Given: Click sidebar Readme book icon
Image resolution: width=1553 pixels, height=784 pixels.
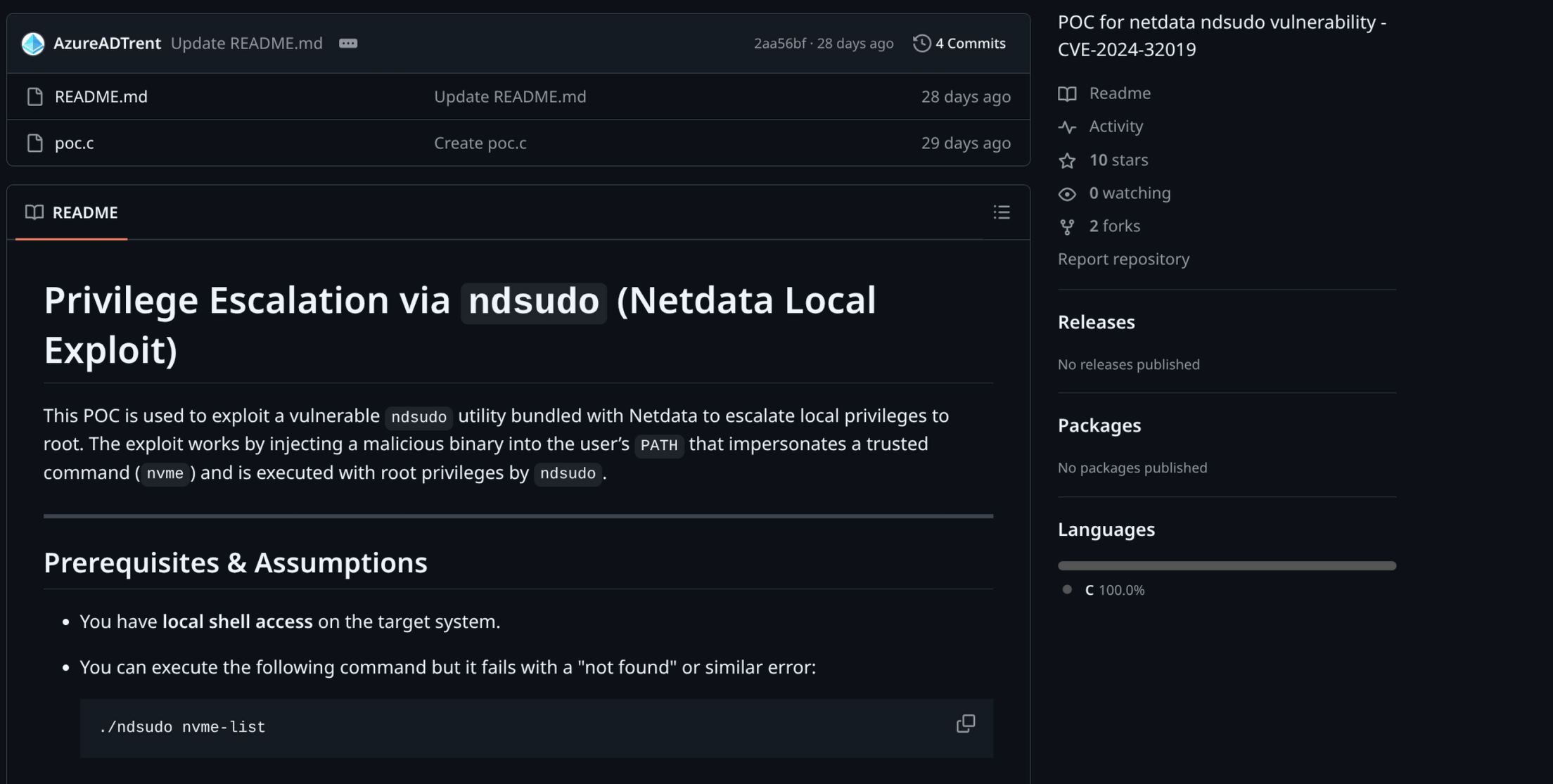Looking at the screenshot, I should pos(1067,94).
